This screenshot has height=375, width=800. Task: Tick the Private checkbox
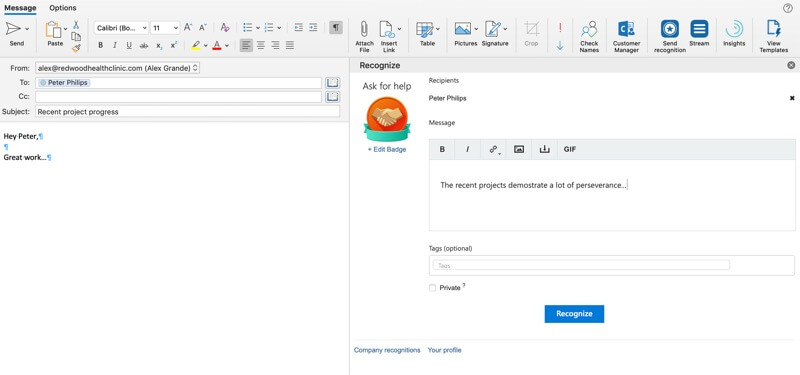(x=433, y=288)
